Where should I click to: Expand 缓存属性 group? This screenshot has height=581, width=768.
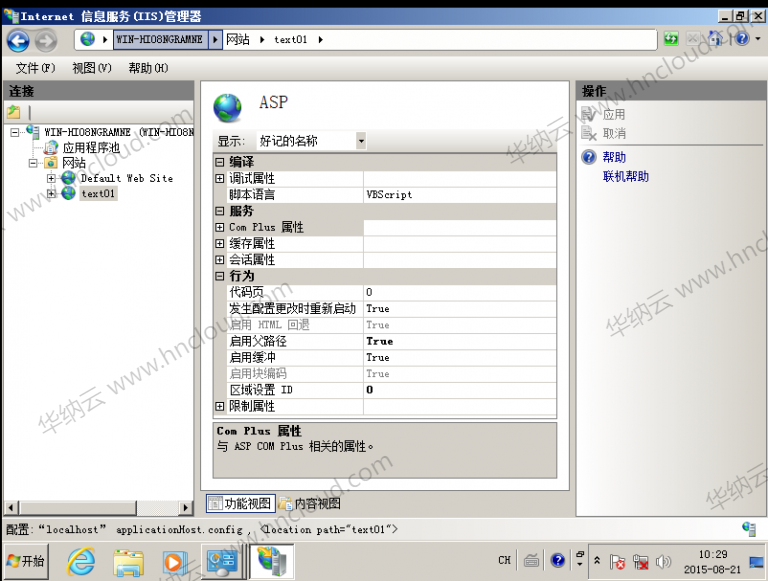pos(220,243)
